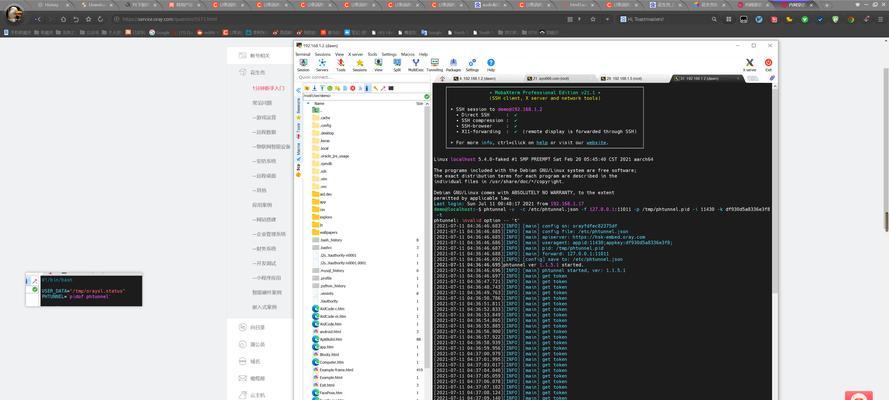This screenshot has height=400, width=889.
Task: Open the Help menu in the menu bar
Action: (424, 54)
